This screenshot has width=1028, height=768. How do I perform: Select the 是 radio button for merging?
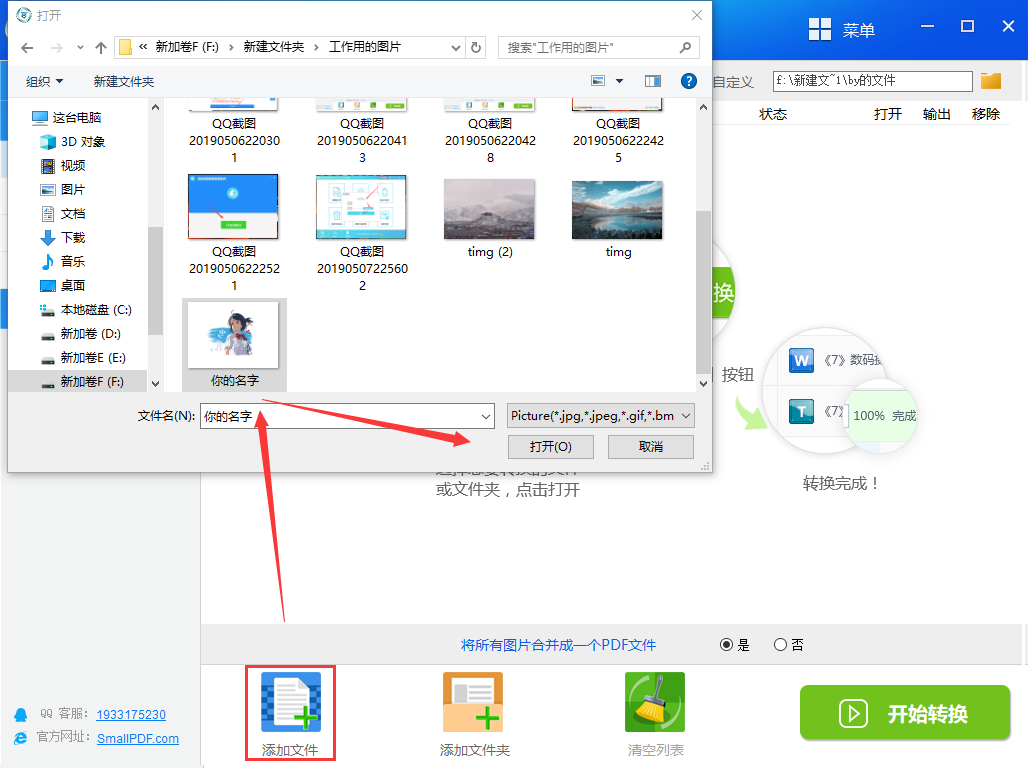coord(727,645)
